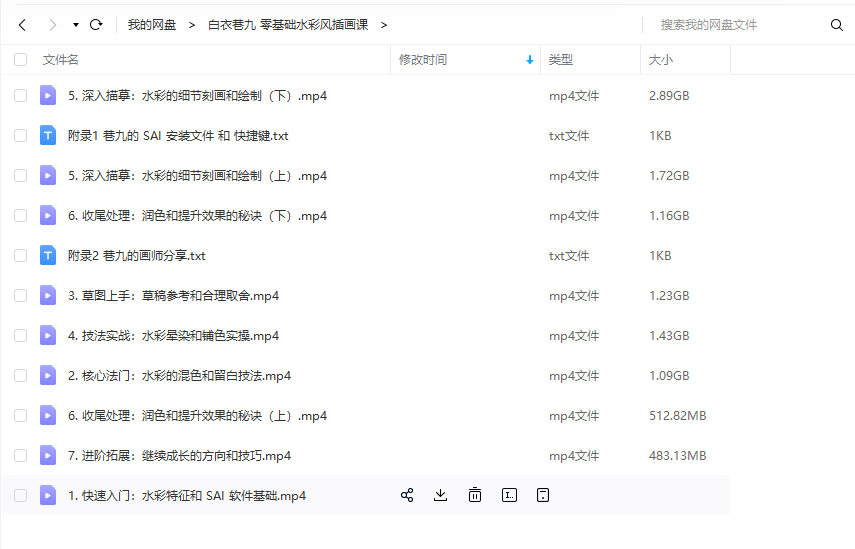
Task: Toggle the select-all checkbox in header
Action: click(x=21, y=60)
